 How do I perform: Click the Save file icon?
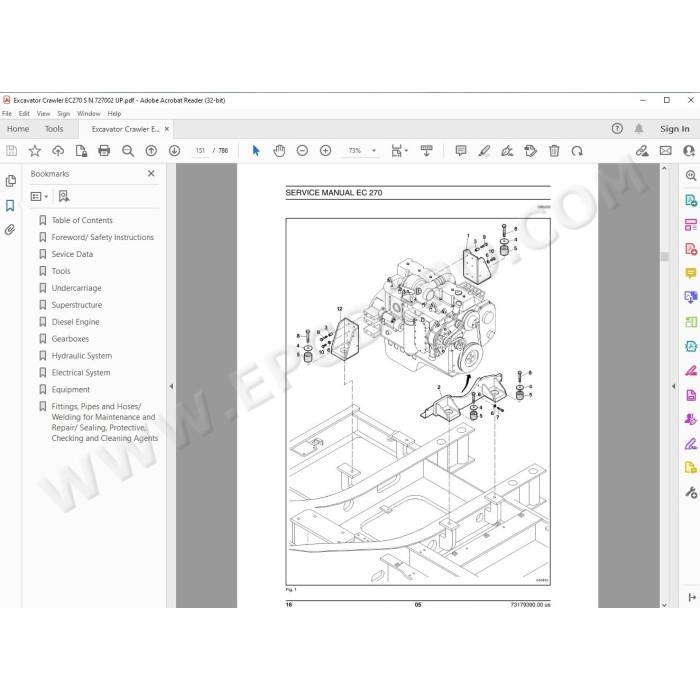click(12, 151)
